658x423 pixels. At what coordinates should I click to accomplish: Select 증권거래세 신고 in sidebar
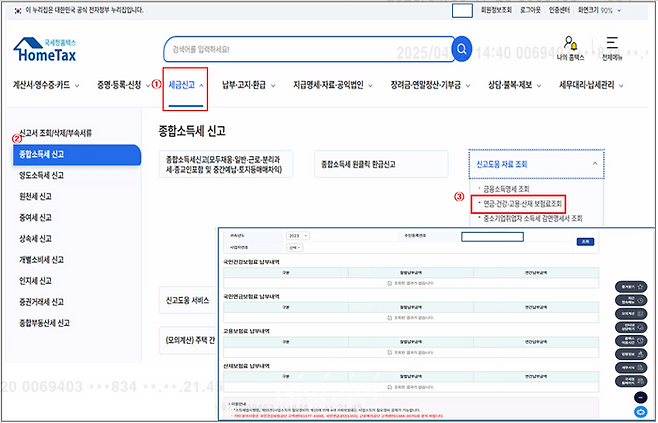tap(42, 302)
